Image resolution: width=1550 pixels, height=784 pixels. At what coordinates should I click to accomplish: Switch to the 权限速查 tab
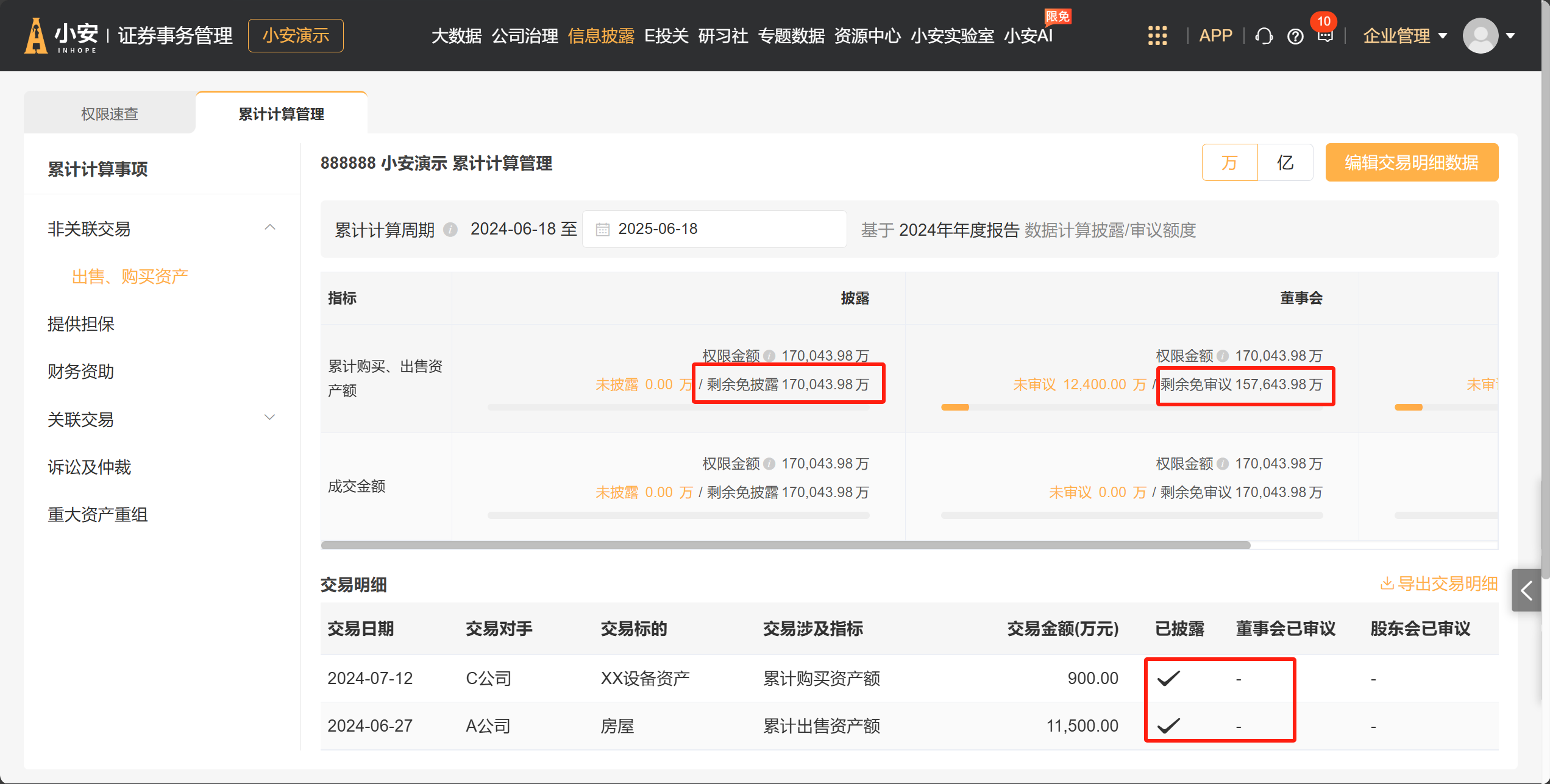pos(110,114)
